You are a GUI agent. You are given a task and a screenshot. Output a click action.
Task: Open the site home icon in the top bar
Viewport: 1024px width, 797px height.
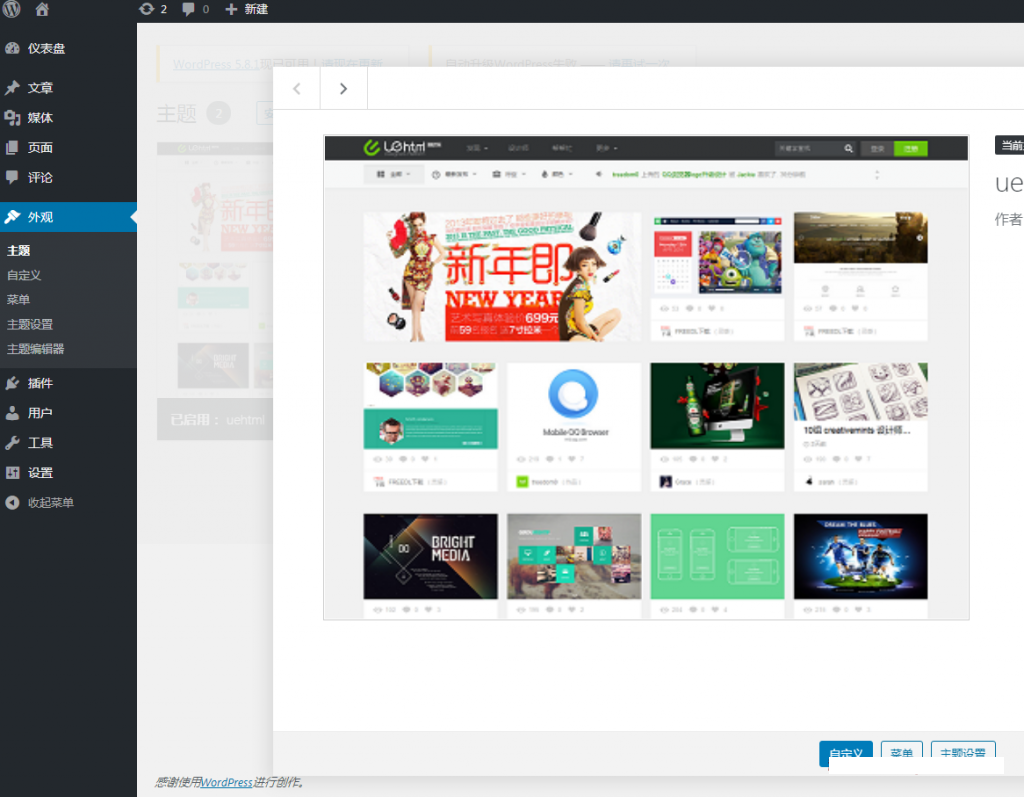click(42, 9)
